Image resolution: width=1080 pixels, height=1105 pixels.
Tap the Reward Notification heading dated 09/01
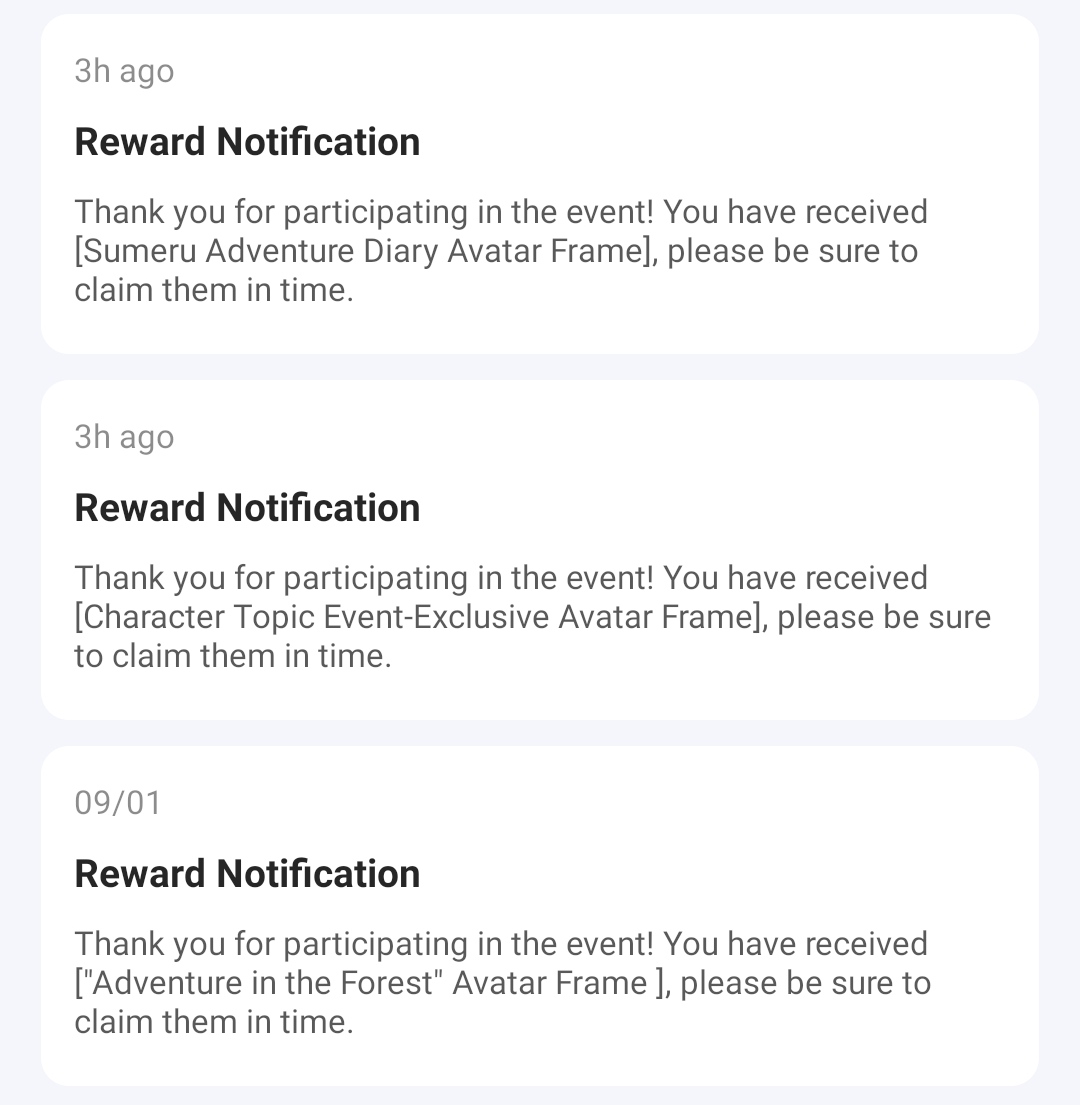coord(247,874)
